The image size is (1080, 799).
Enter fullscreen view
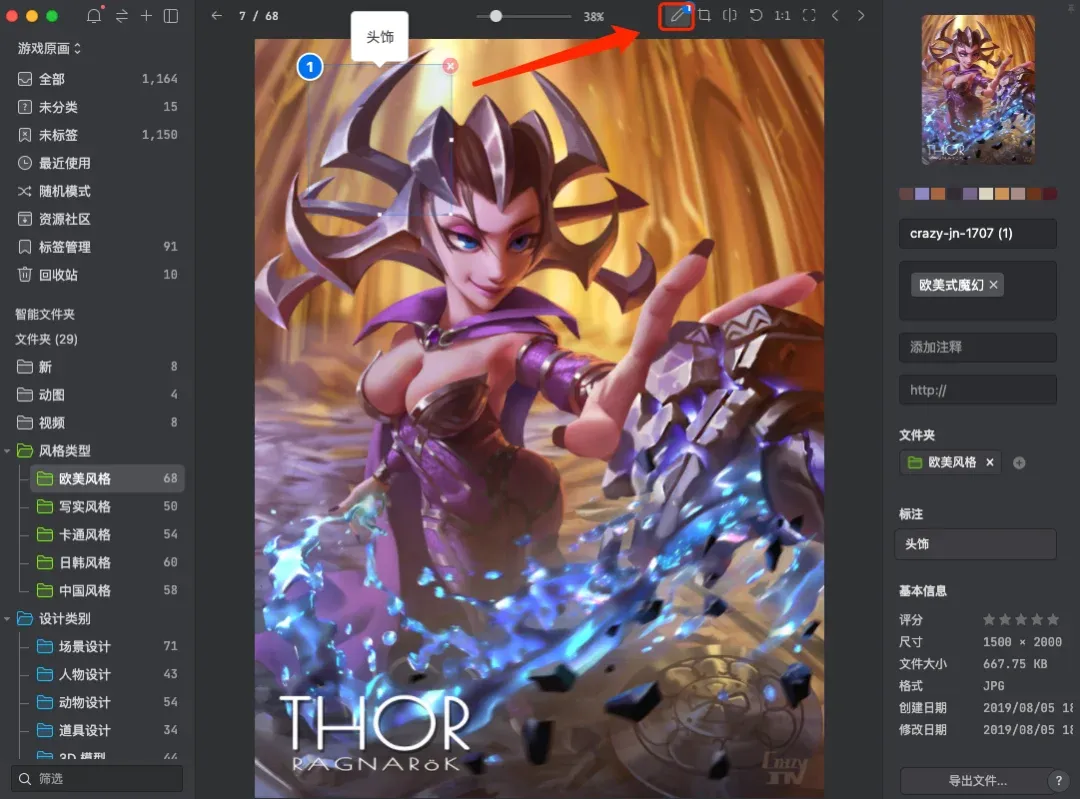[x=809, y=15]
